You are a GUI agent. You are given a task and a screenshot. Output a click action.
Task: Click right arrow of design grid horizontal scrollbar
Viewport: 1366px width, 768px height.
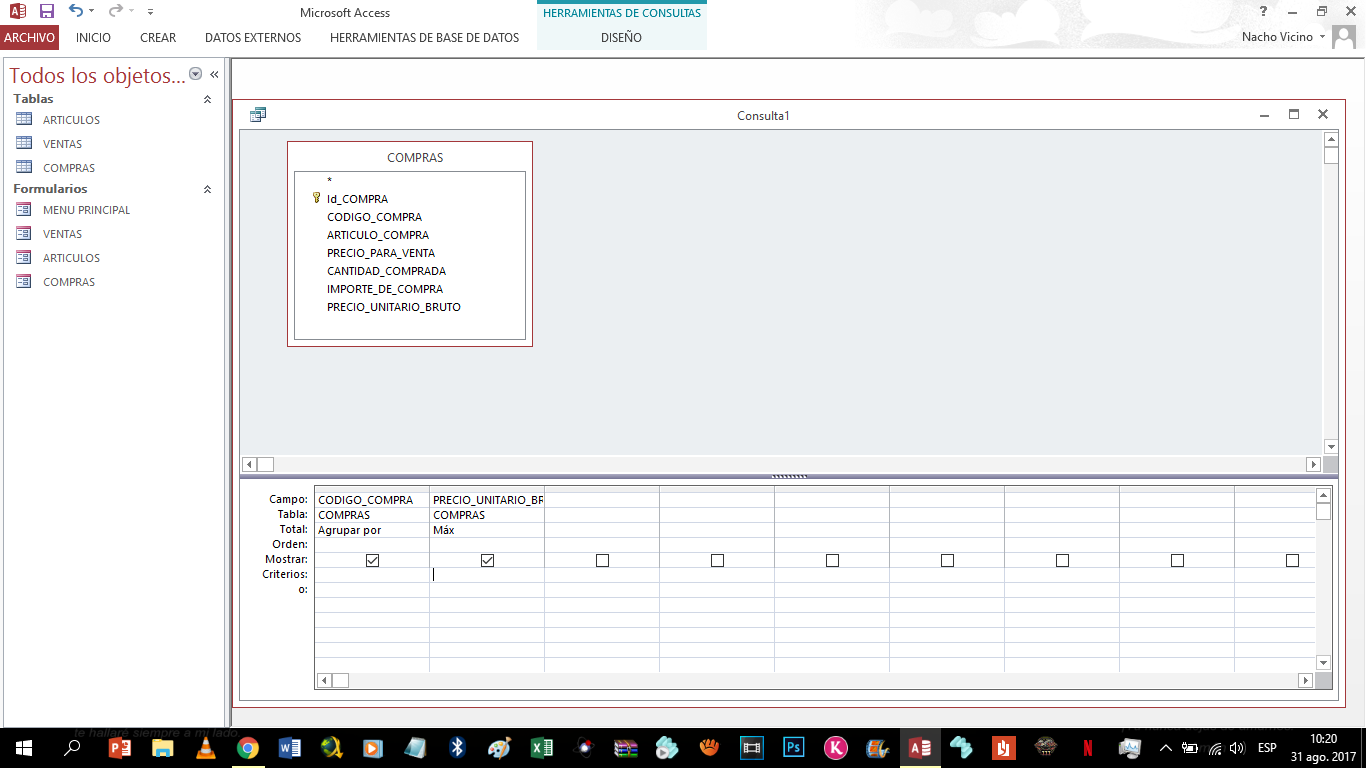pyautogui.click(x=1305, y=680)
